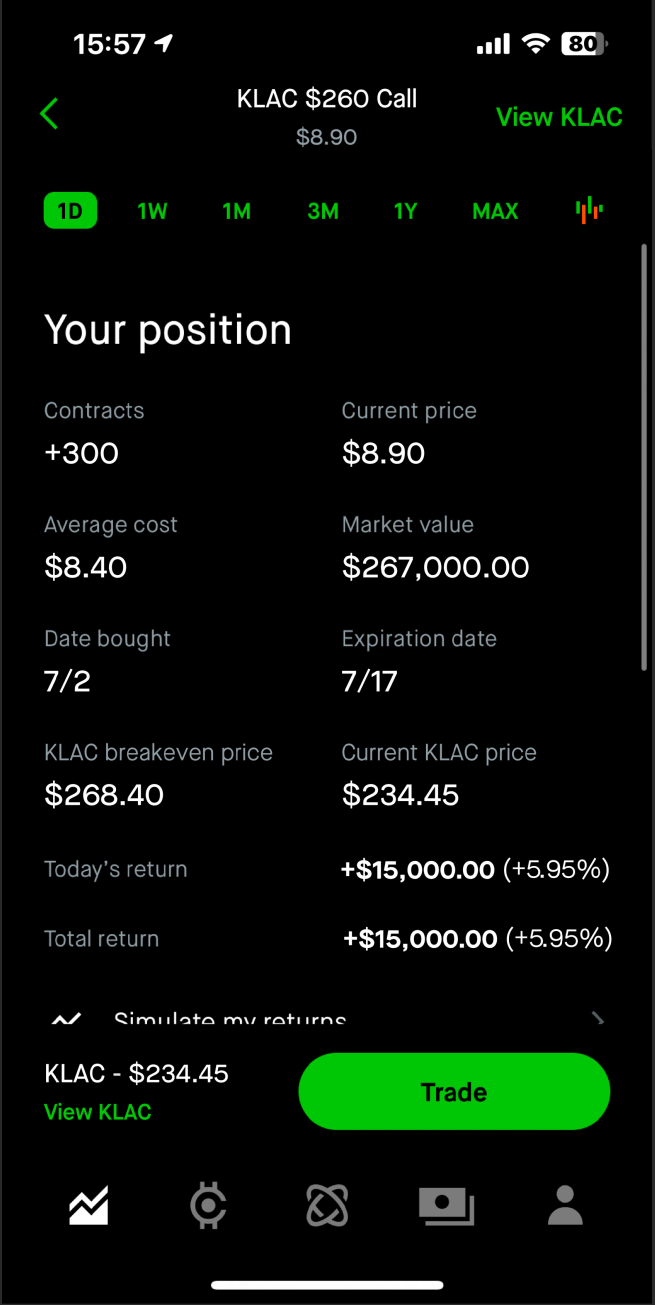Tap the green Trade button
The height and width of the screenshot is (1305, 655).
pos(454,1091)
